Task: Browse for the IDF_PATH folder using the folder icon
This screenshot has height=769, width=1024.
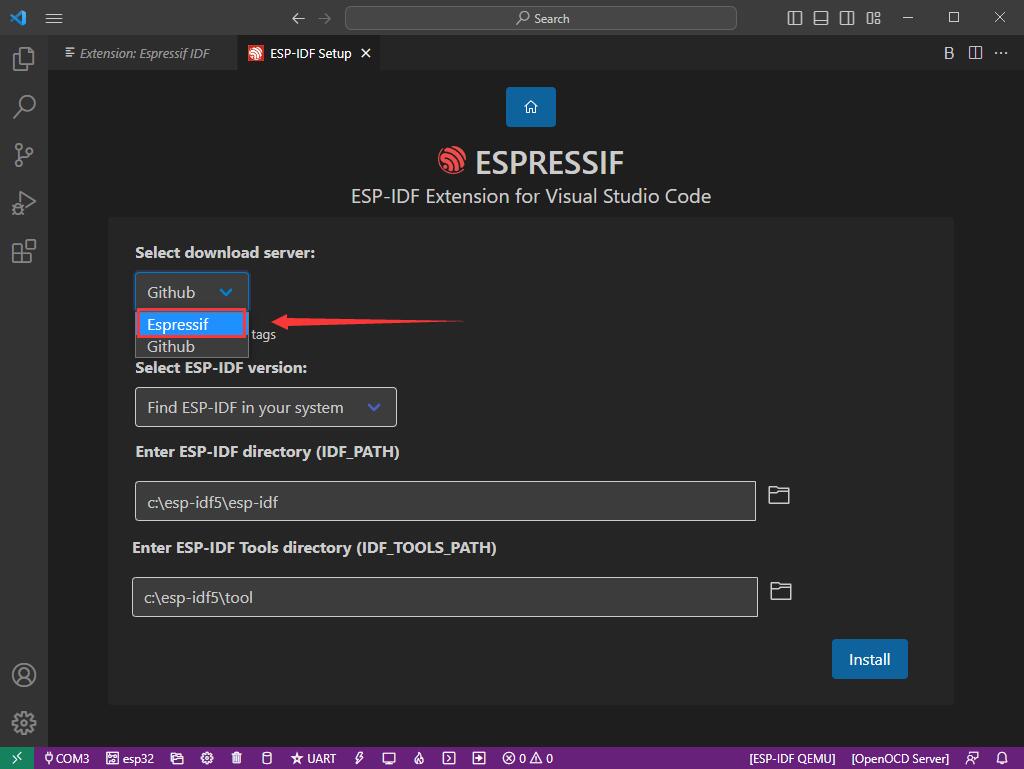Action: pyautogui.click(x=778, y=495)
